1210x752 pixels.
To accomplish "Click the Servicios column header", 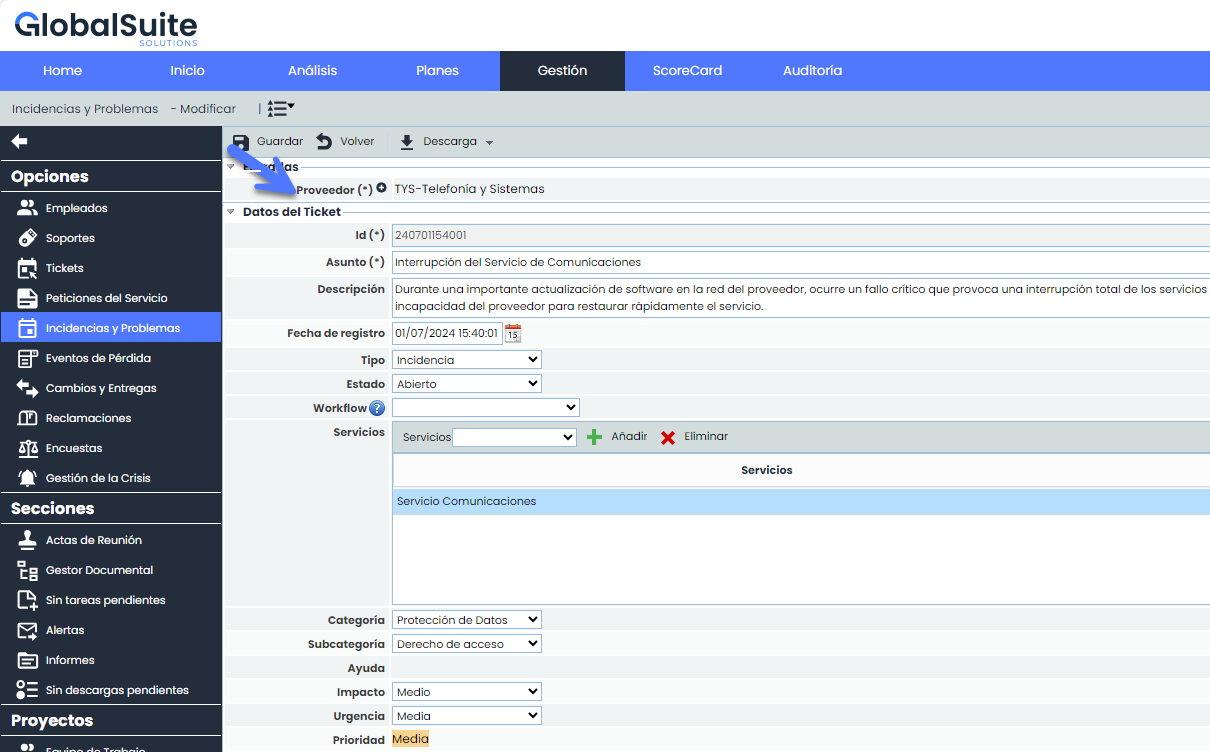I will click(x=767, y=470).
